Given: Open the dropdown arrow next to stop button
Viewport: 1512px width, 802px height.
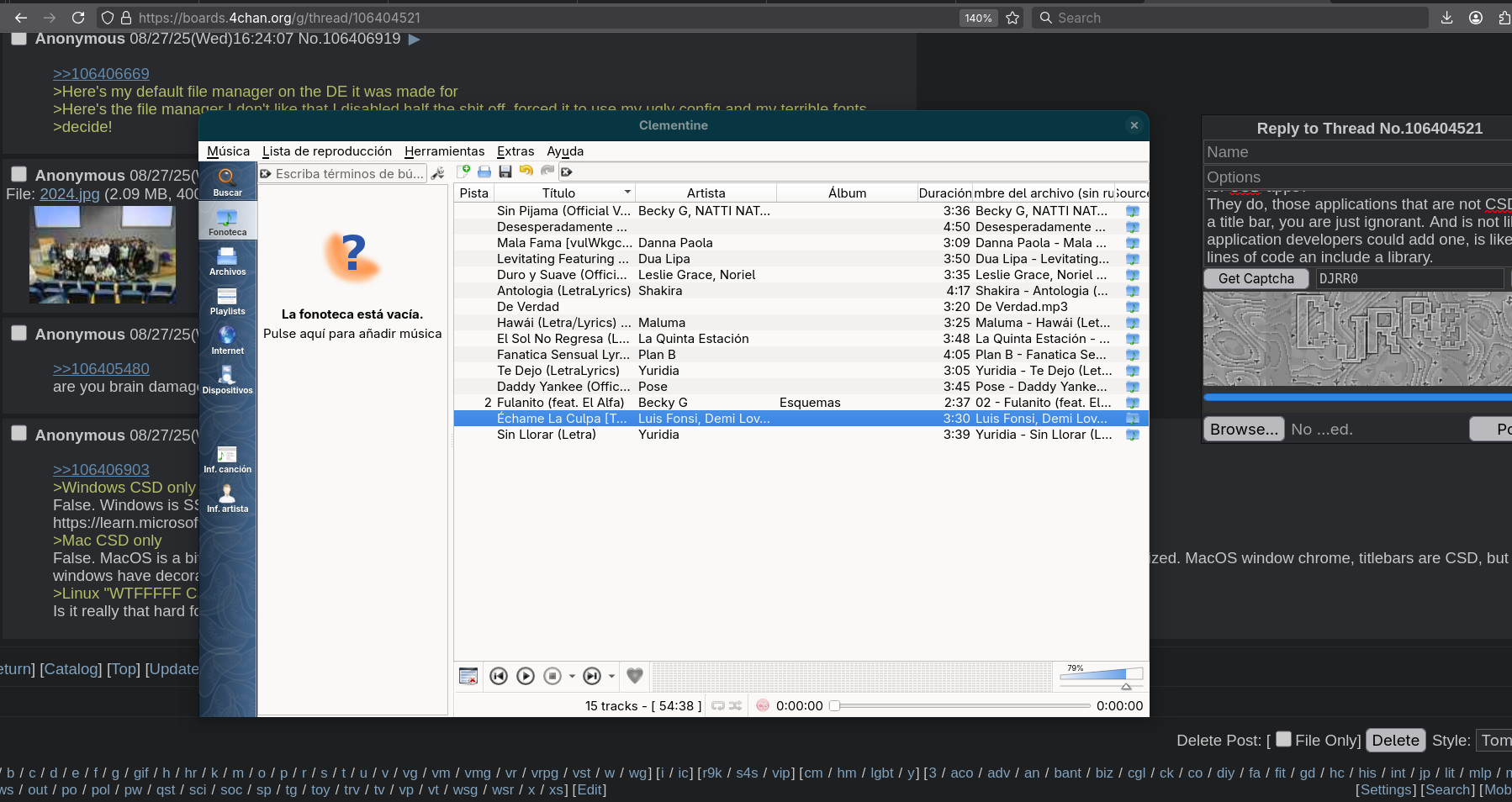Looking at the screenshot, I should 572,676.
